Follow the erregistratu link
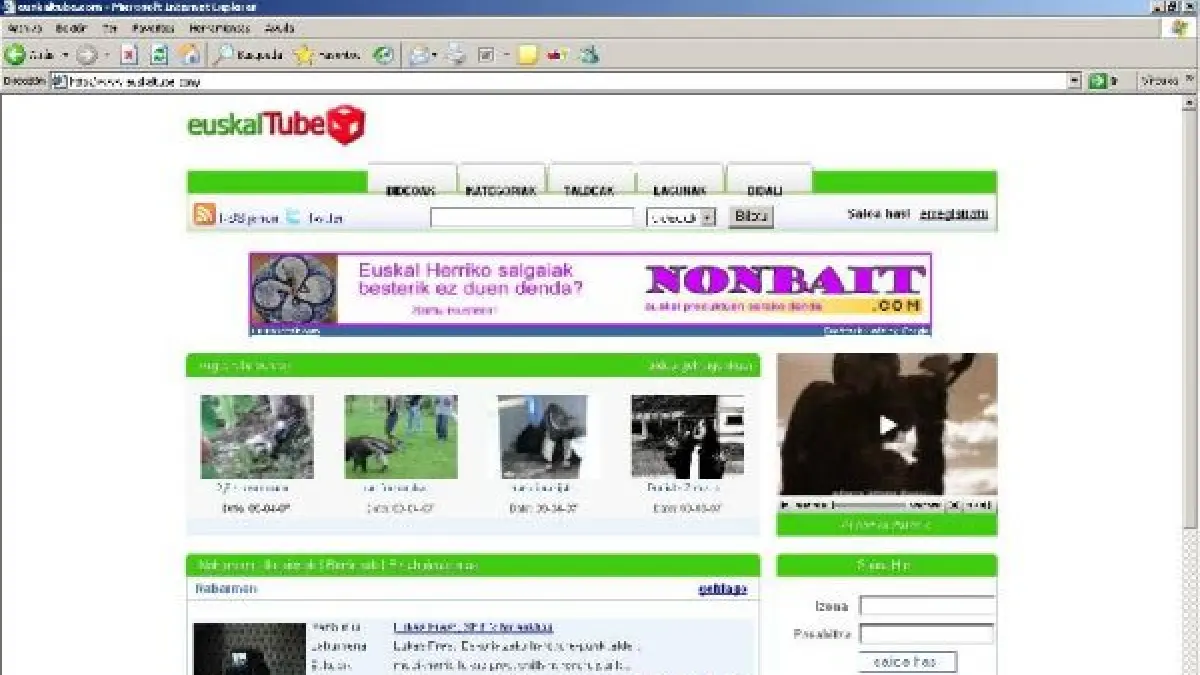The height and width of the screenshot is (675, 1200). (x=953, y=213)
